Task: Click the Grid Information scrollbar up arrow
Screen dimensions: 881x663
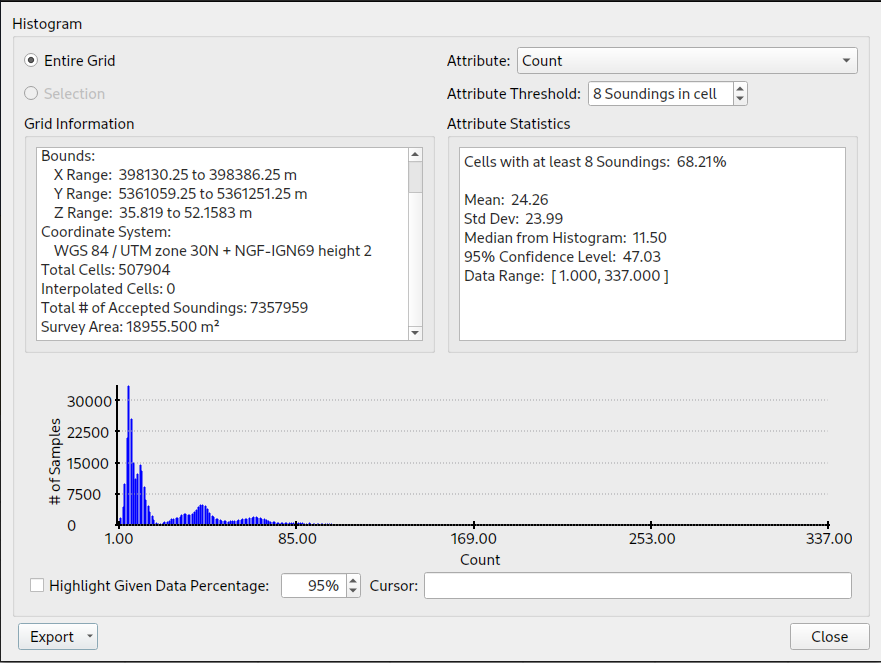Action: pyautogui.click(x=415, y=154)
